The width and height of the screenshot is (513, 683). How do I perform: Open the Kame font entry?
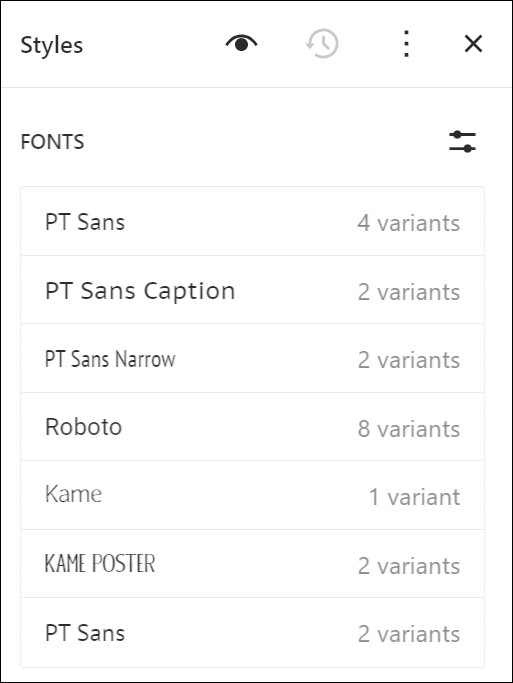pos(253,495)
